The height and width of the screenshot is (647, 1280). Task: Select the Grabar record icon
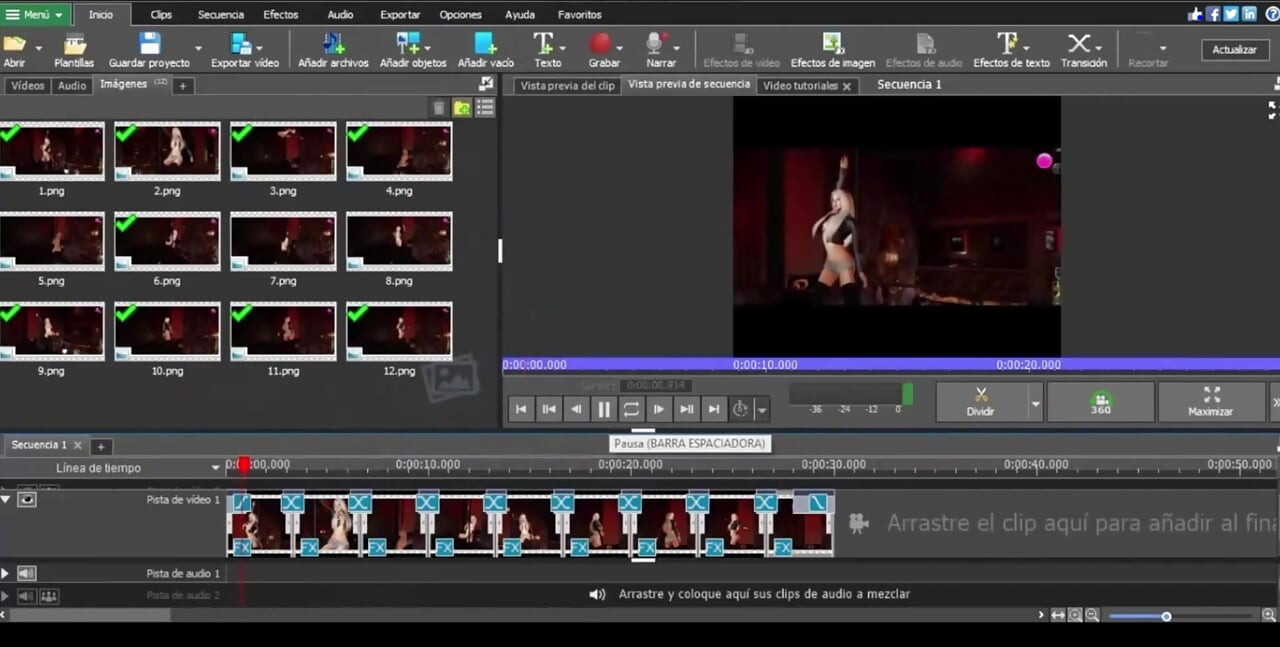(600, 44)
